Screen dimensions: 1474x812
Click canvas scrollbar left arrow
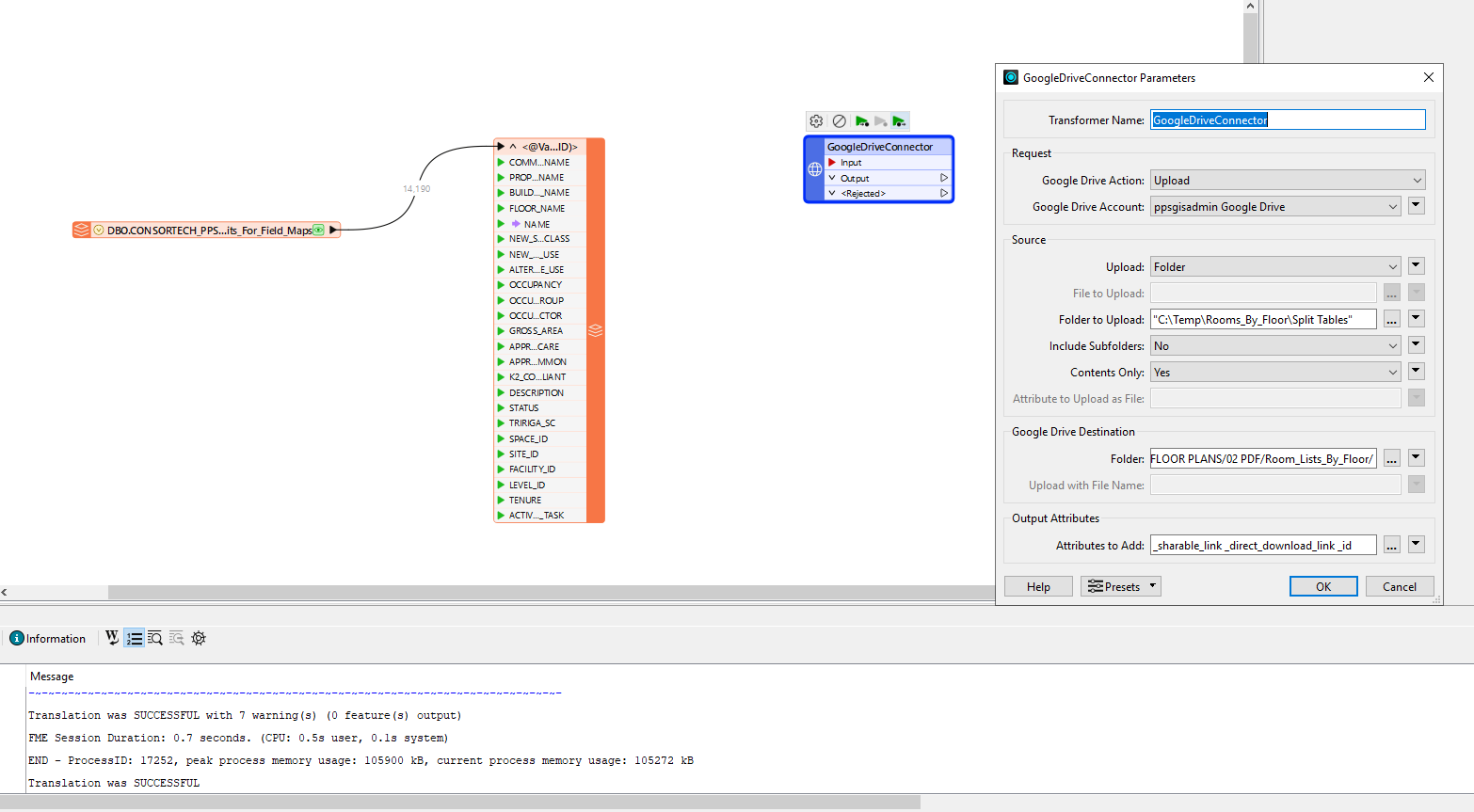(5, 592)
